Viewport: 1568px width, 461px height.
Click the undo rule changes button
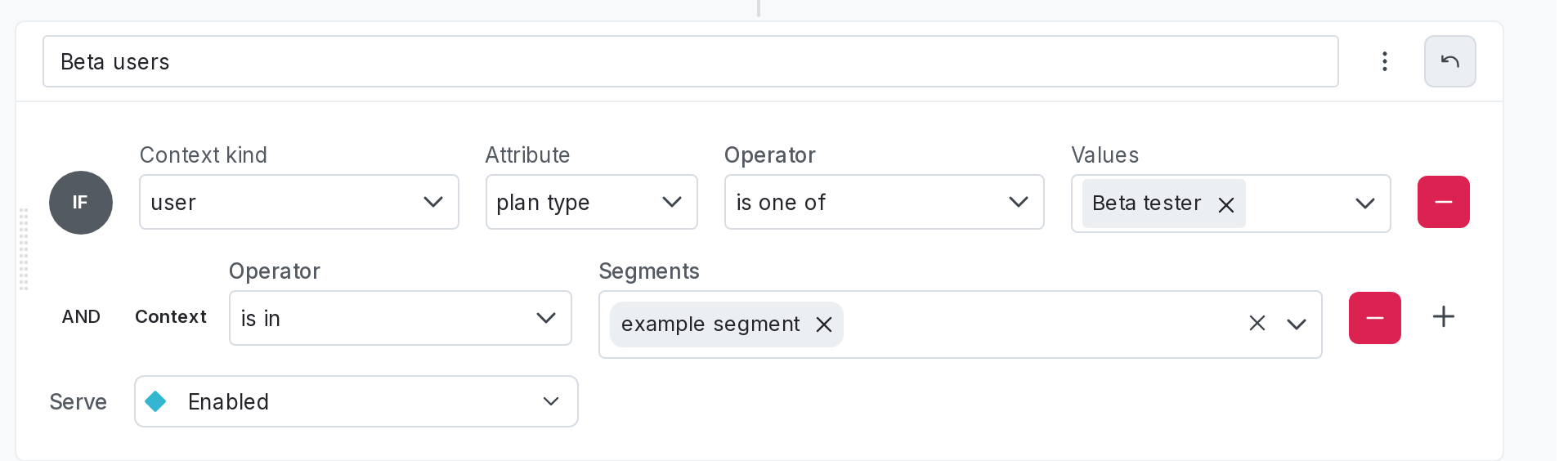click(1449, 61)
